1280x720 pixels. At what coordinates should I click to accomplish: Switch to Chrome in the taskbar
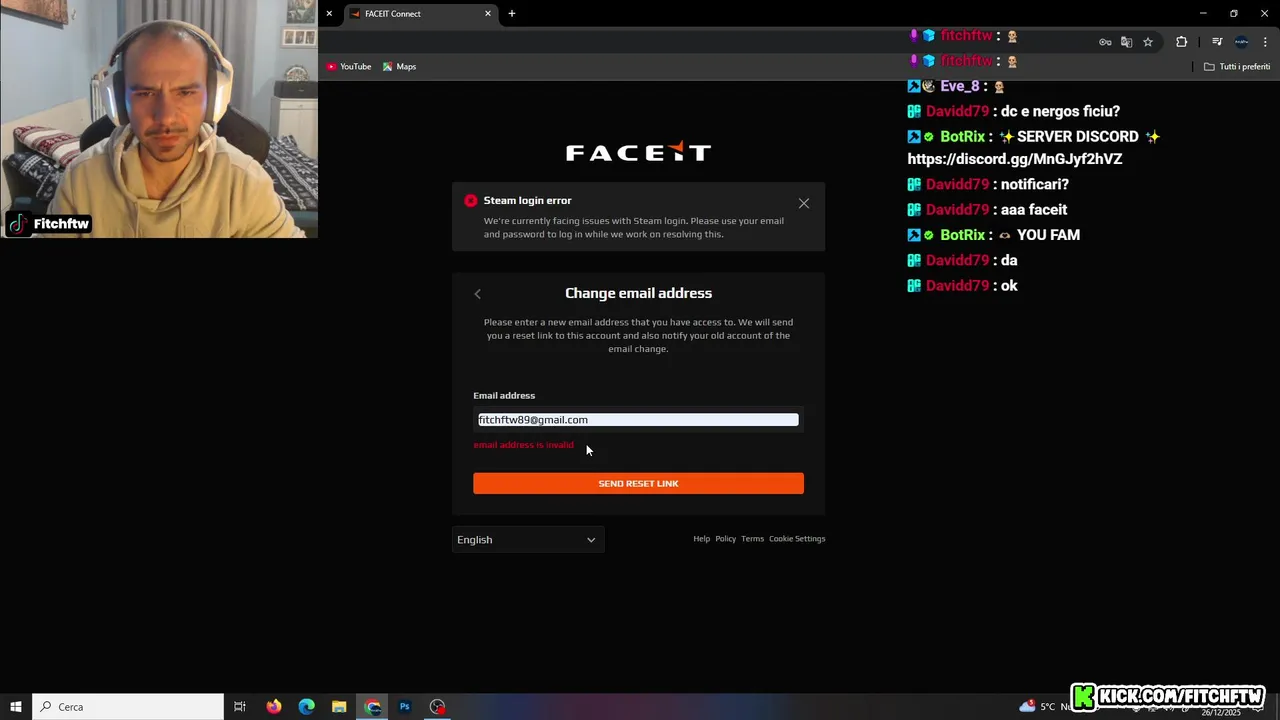tap(373, 707)
